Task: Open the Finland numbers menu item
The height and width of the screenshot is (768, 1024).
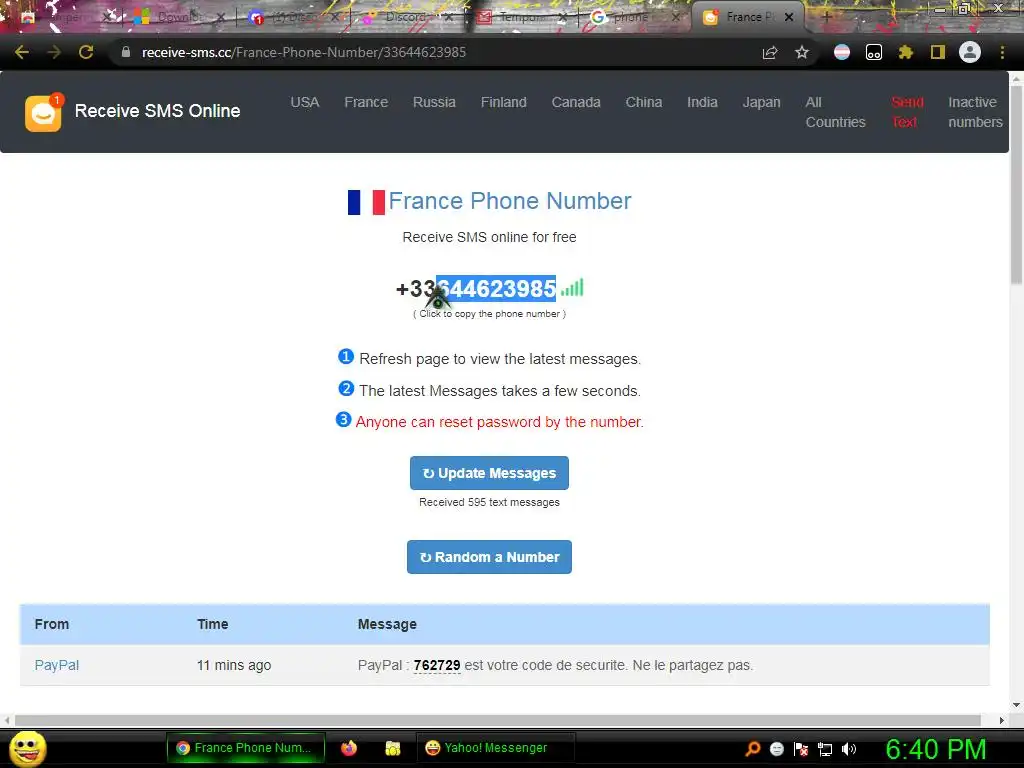Action: (x=504, y=103)
